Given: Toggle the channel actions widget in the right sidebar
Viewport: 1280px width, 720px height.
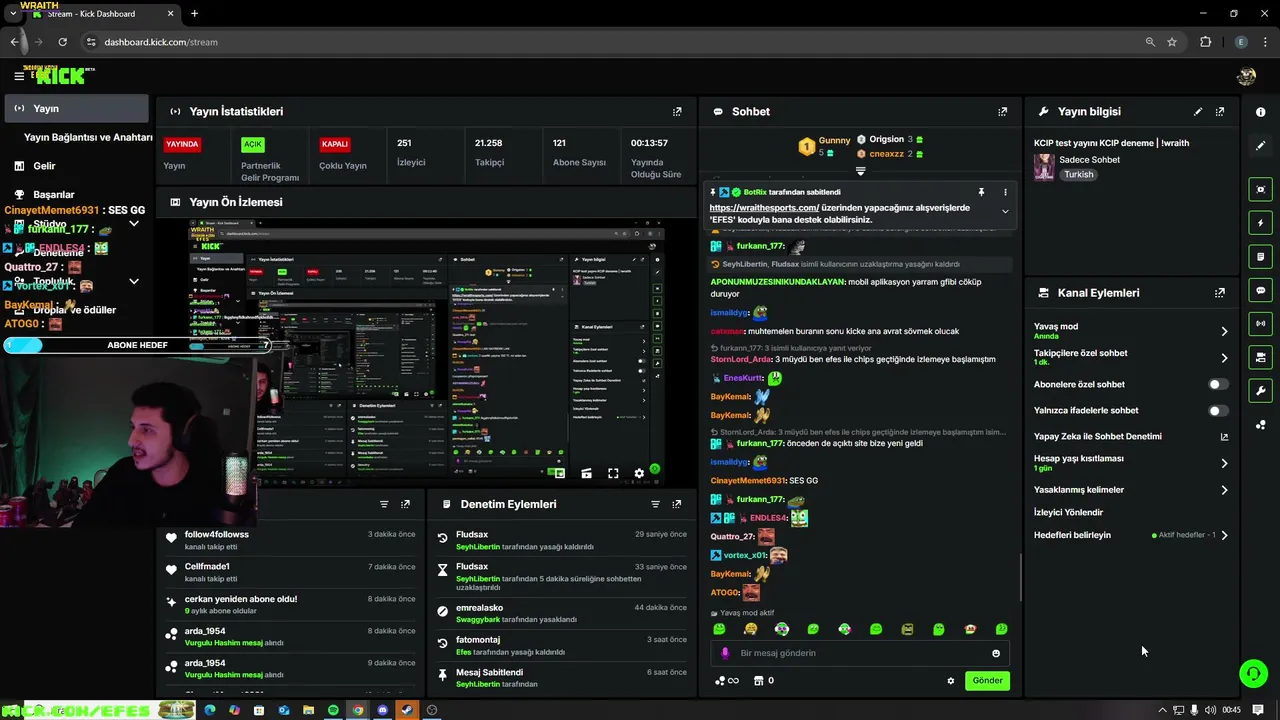Looking at the screenshot, I should point(1261,357).
